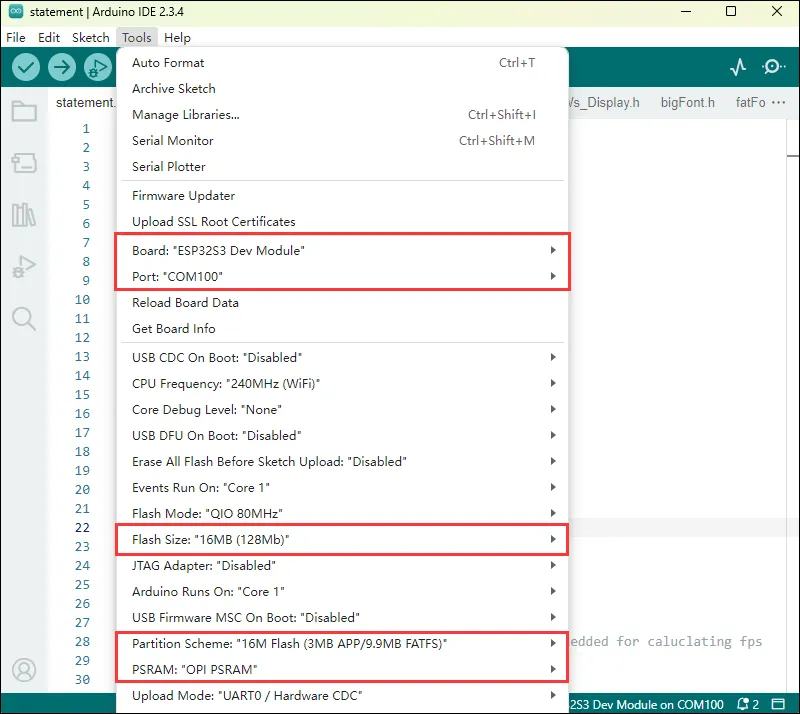Open Manage Libraries from the menu
Screen dimensions: 800x714
(342, 115)
